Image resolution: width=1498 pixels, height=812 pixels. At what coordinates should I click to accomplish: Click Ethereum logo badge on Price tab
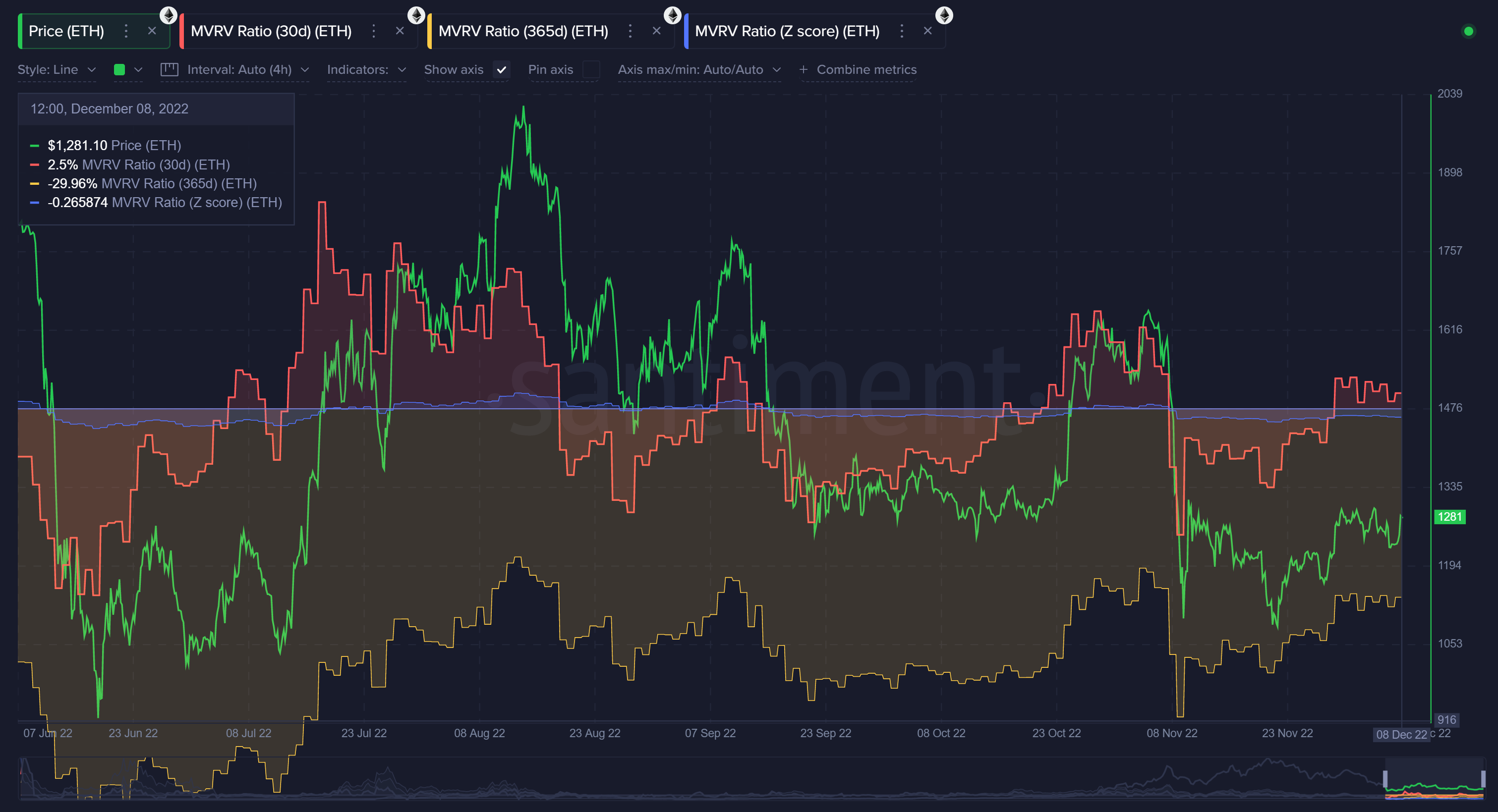169,15
